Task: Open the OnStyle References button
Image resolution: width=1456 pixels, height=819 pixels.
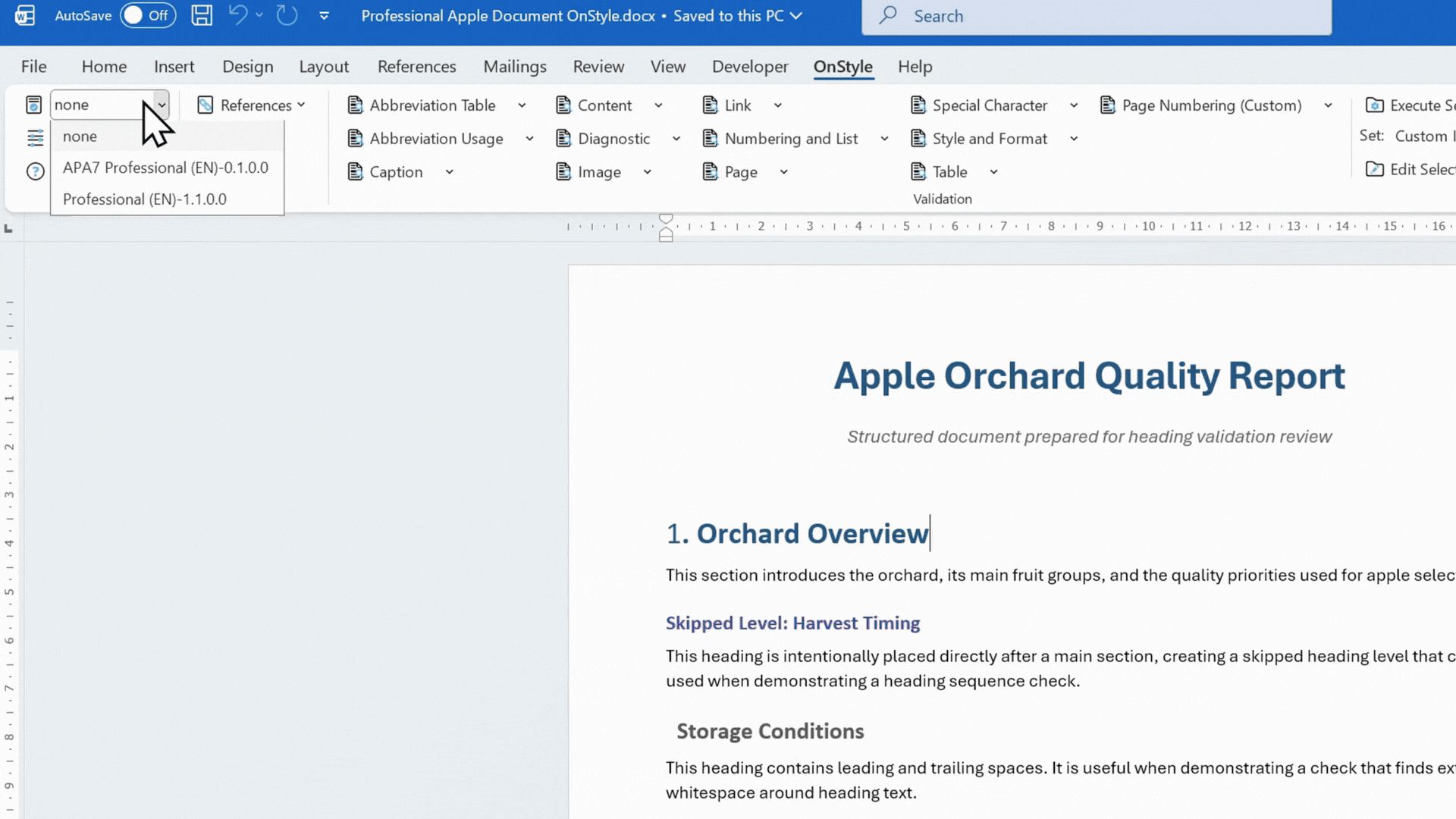Action: [x=251, y=105]
